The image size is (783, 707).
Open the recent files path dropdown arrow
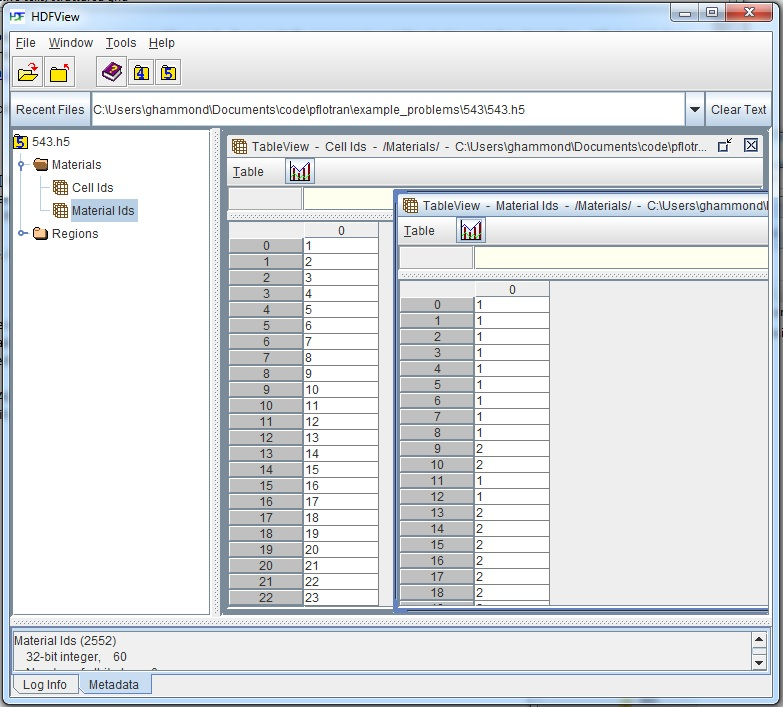coord(694,110)
